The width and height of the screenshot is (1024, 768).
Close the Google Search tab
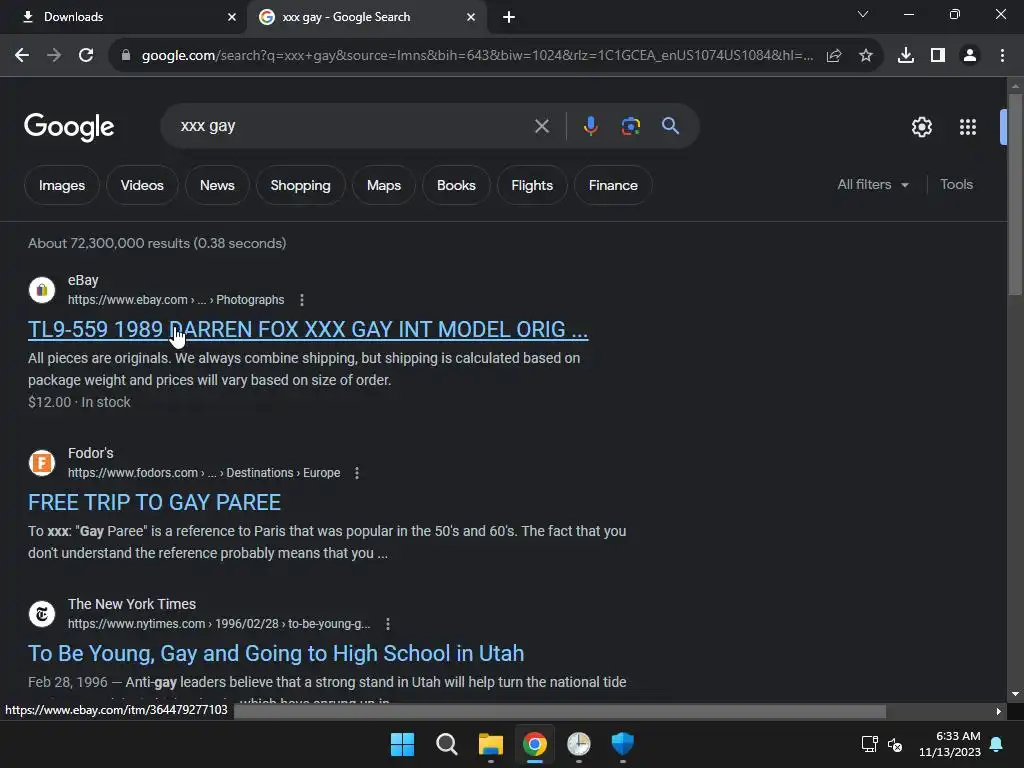click(x=471, y=17)
